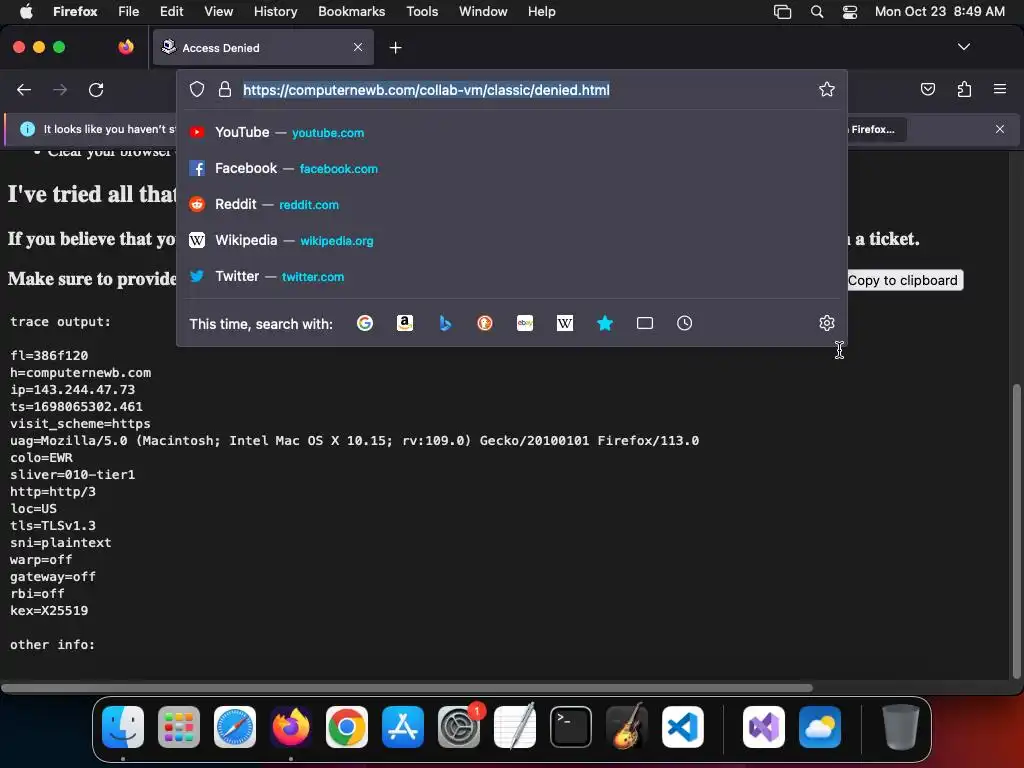
Task: Open the Edit menu
Action: point(171,11)
